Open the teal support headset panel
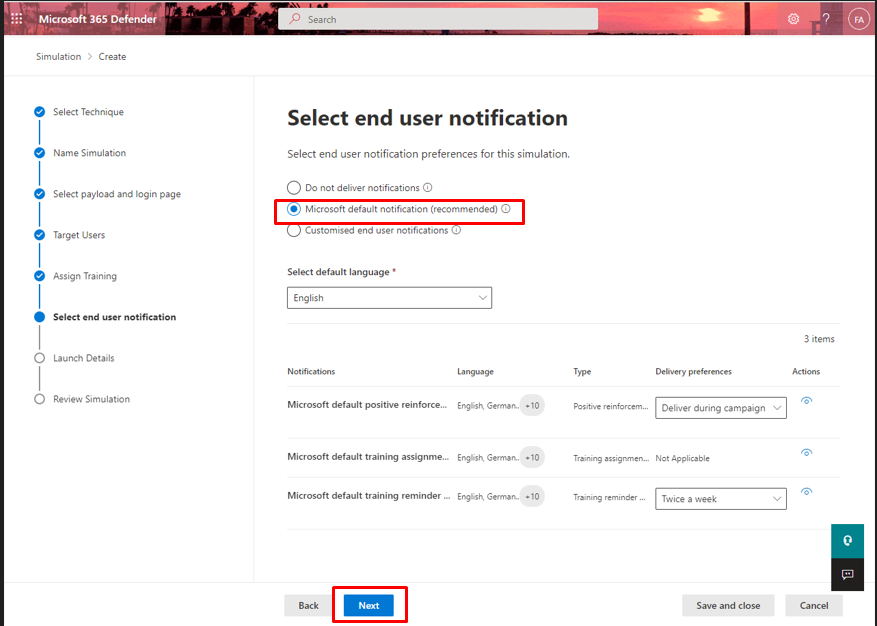Screen dimensions: 877x626 click(847, 540)
